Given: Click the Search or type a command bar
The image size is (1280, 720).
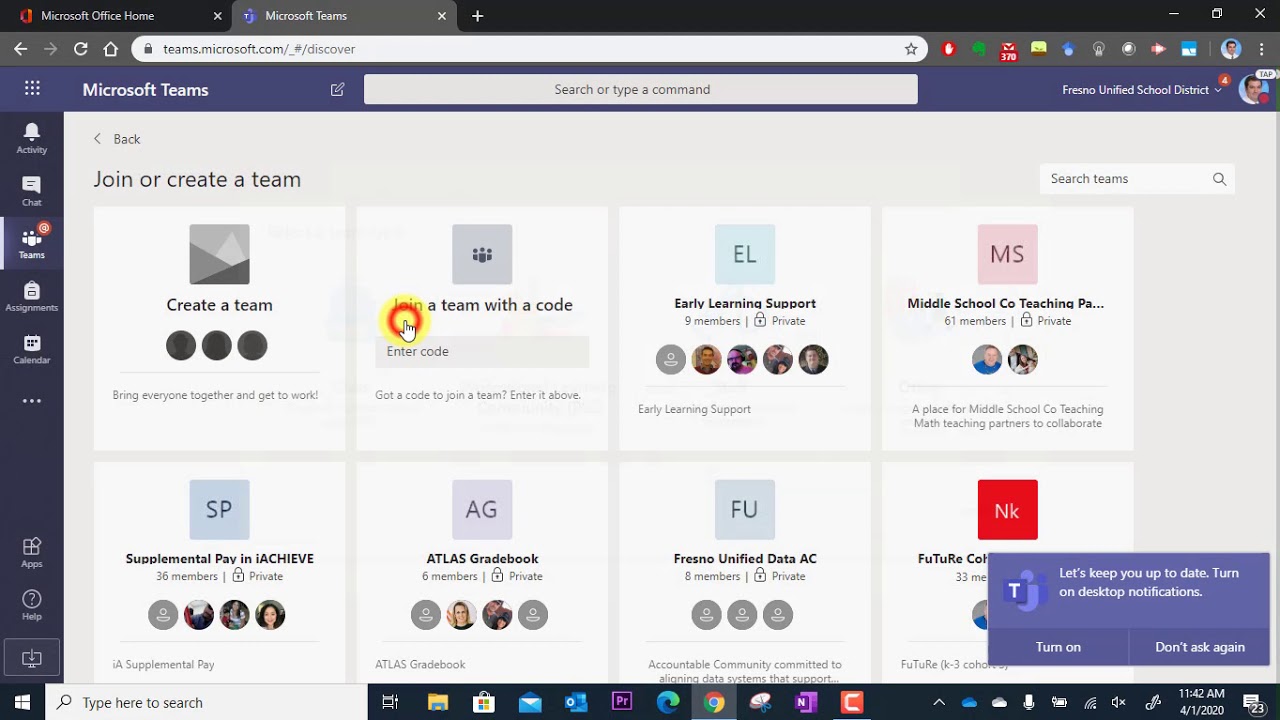Looking at the screenshot, I should click(x=640, y=89).
